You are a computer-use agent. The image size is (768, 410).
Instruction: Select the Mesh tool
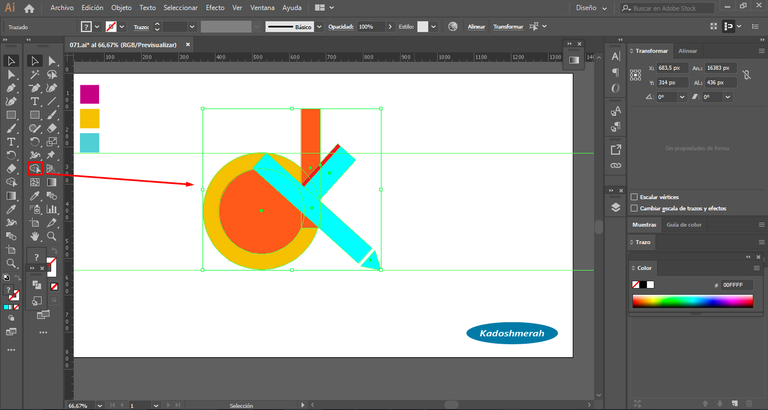point(35,182)
